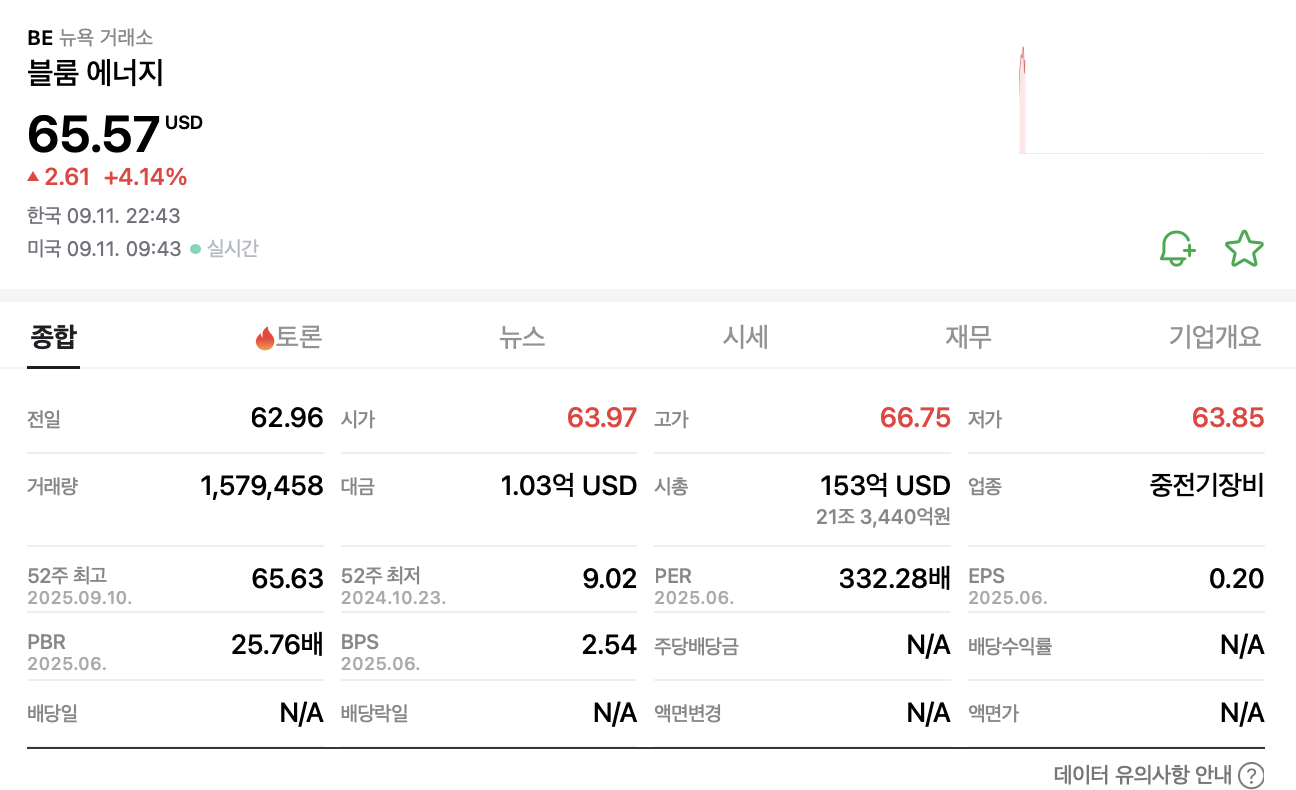Select the 종합 tab
Image resolution: width=1296 pixels, height=790 pixels.
pos(53,337)
